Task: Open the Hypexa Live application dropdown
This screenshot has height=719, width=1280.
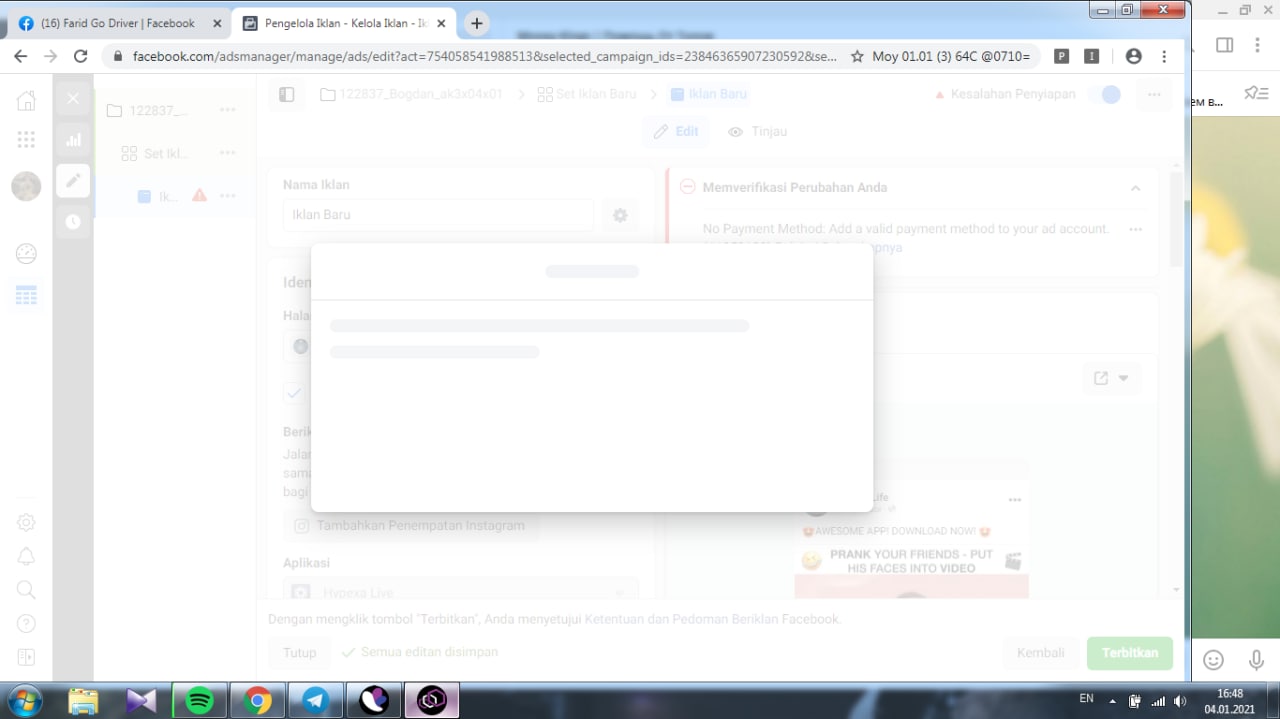Action: pos(460,593)
